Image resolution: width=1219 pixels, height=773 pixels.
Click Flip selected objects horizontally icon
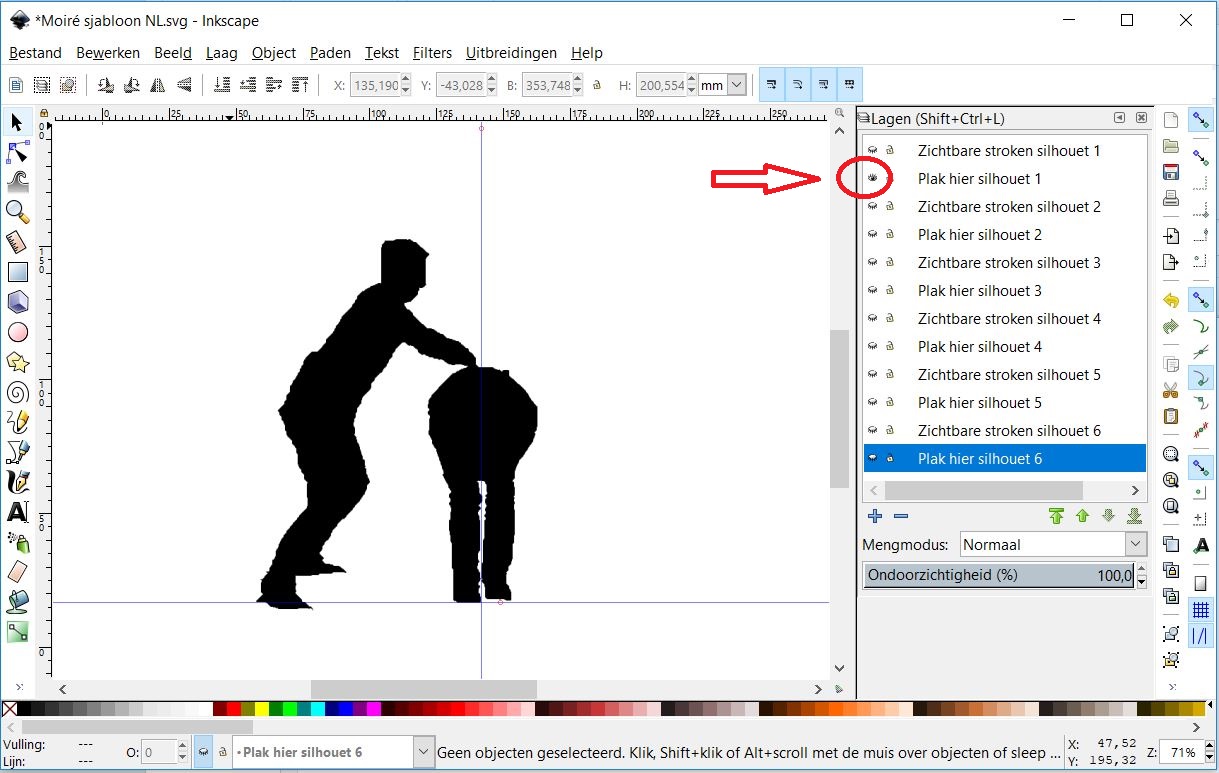(158, 85)
